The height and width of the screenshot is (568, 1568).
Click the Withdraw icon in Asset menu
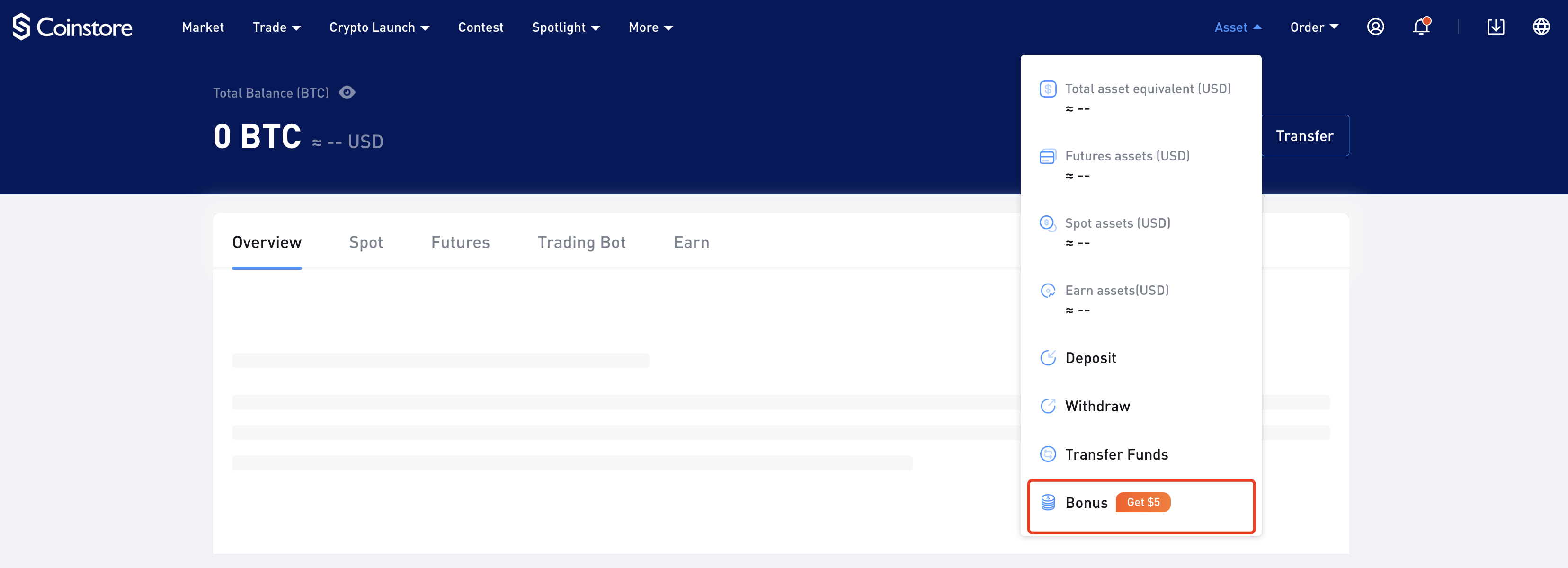tap(1048, 406)
